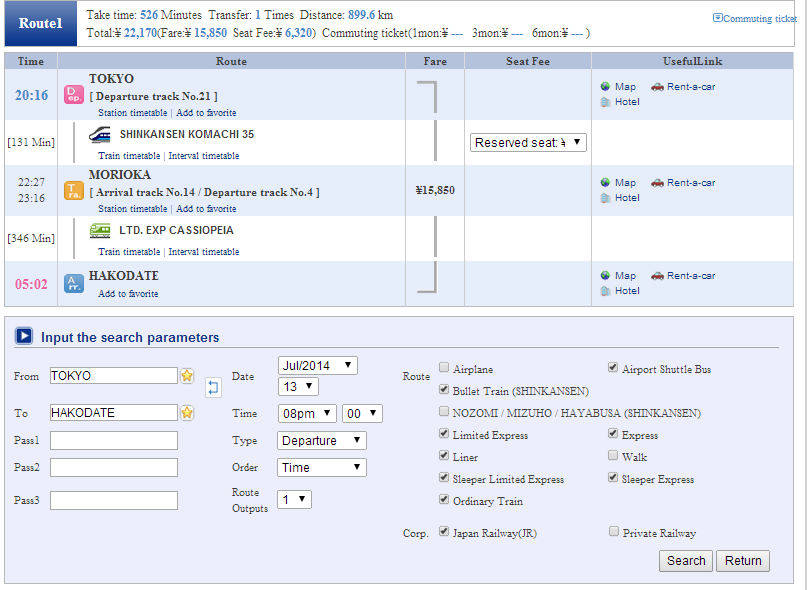The image size is (807, 590).
Task: Click the Hotel building icon in the HAKODATE row
Action: pyautogui.click(x=605, y=291)
